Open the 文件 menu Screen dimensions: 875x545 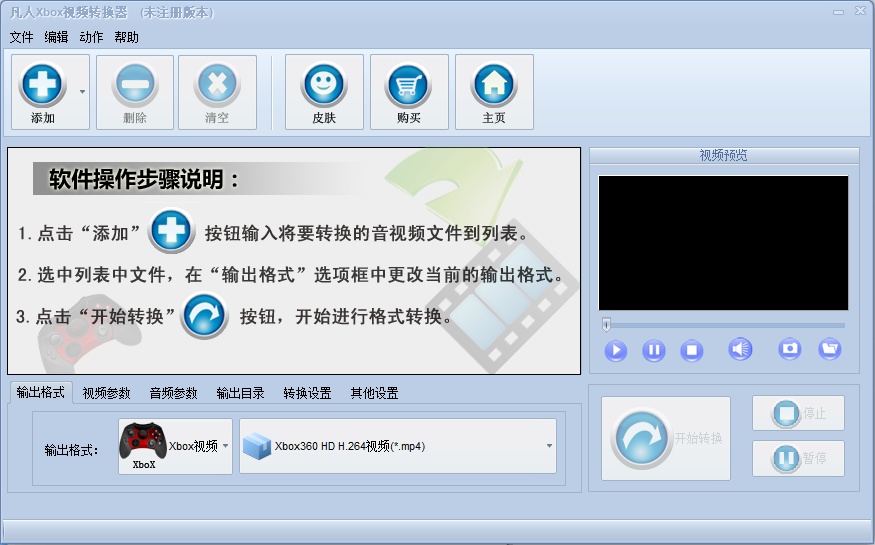pos(21,37)
